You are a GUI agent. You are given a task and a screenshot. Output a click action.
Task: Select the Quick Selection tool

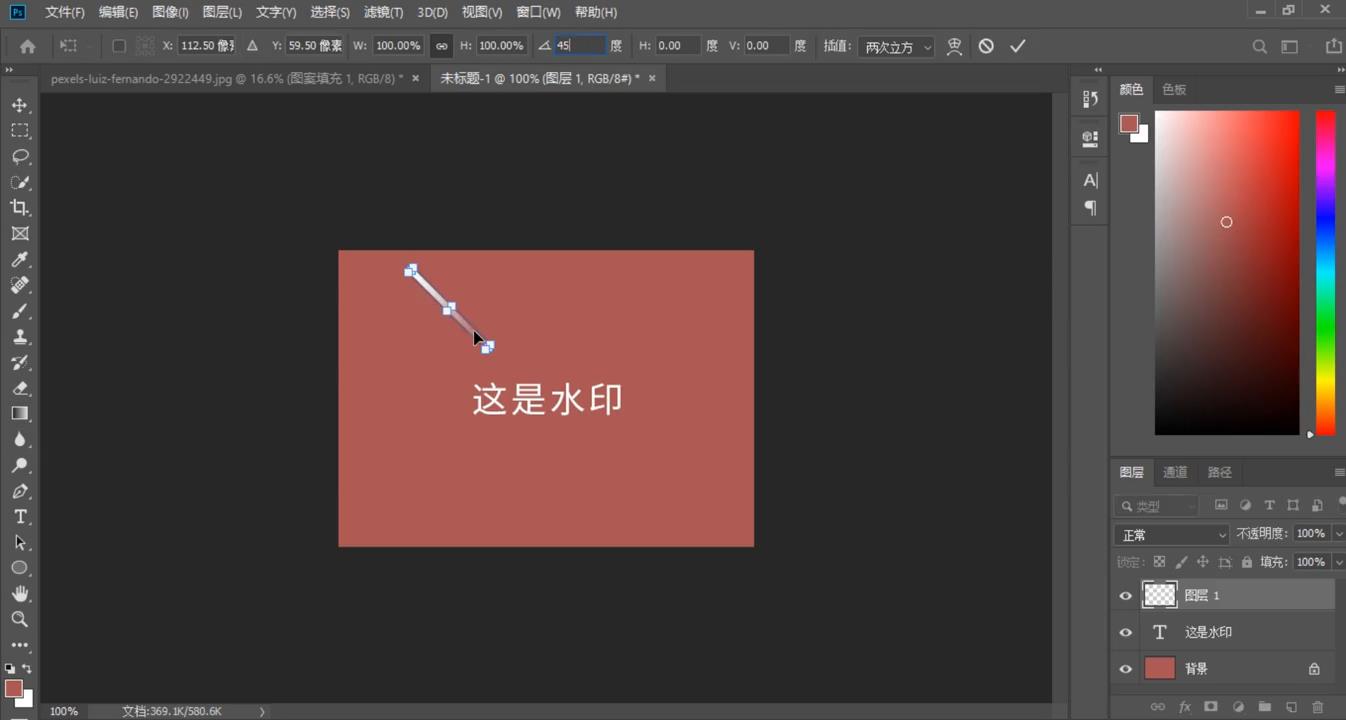[20, 182]
